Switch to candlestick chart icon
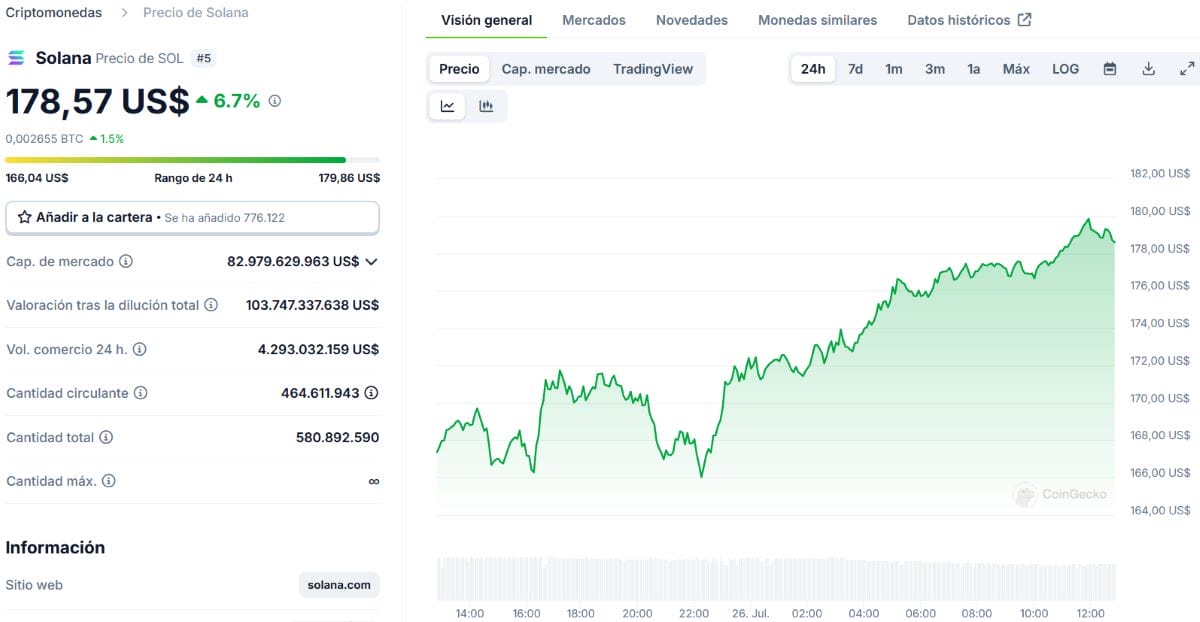 (486, 106)
